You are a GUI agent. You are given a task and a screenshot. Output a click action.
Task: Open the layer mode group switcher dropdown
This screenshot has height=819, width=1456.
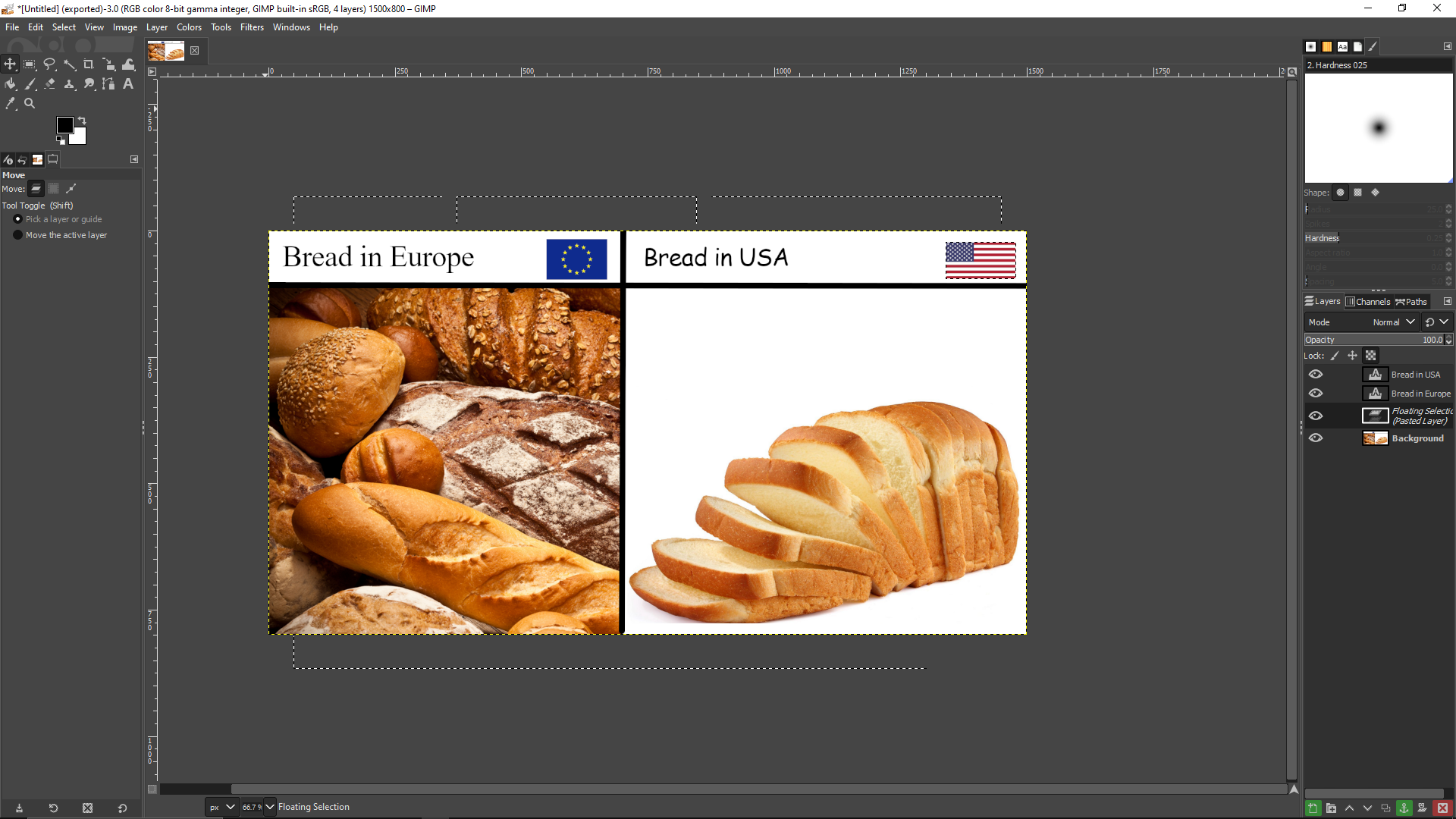click(1437, 322)
